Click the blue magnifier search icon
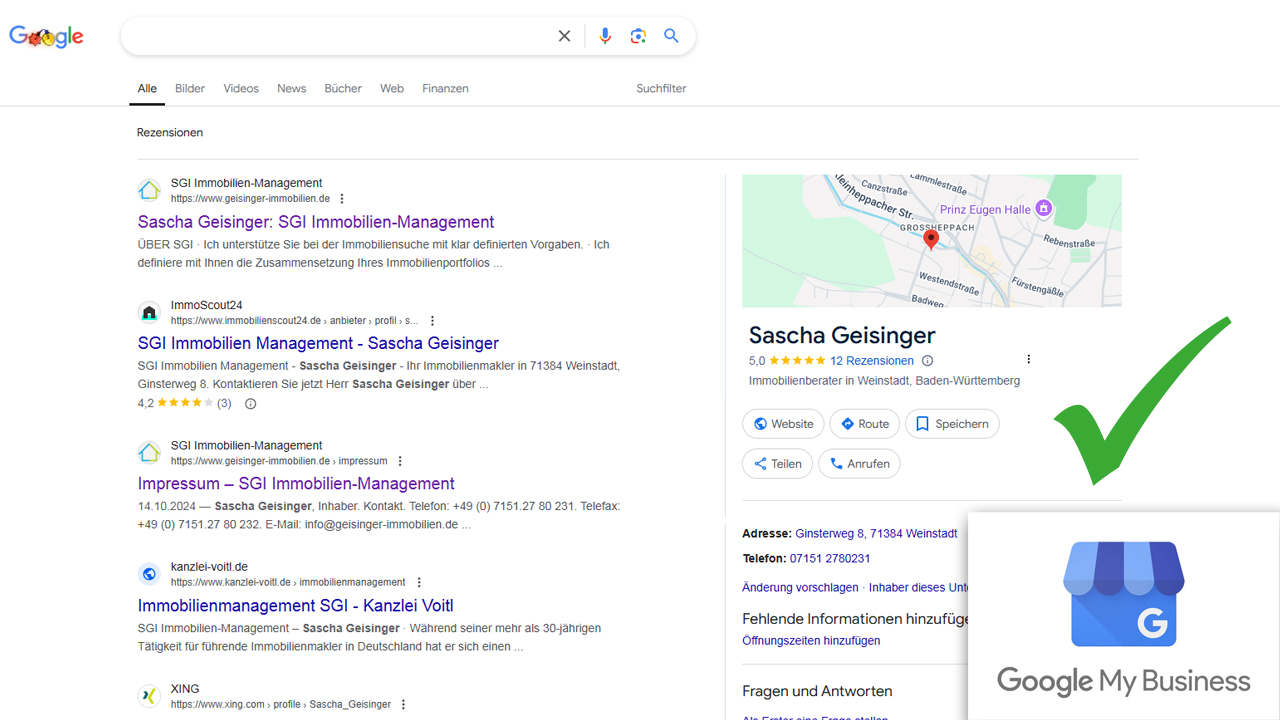This screenshot has width=1280, height=720. pos(671,36)
